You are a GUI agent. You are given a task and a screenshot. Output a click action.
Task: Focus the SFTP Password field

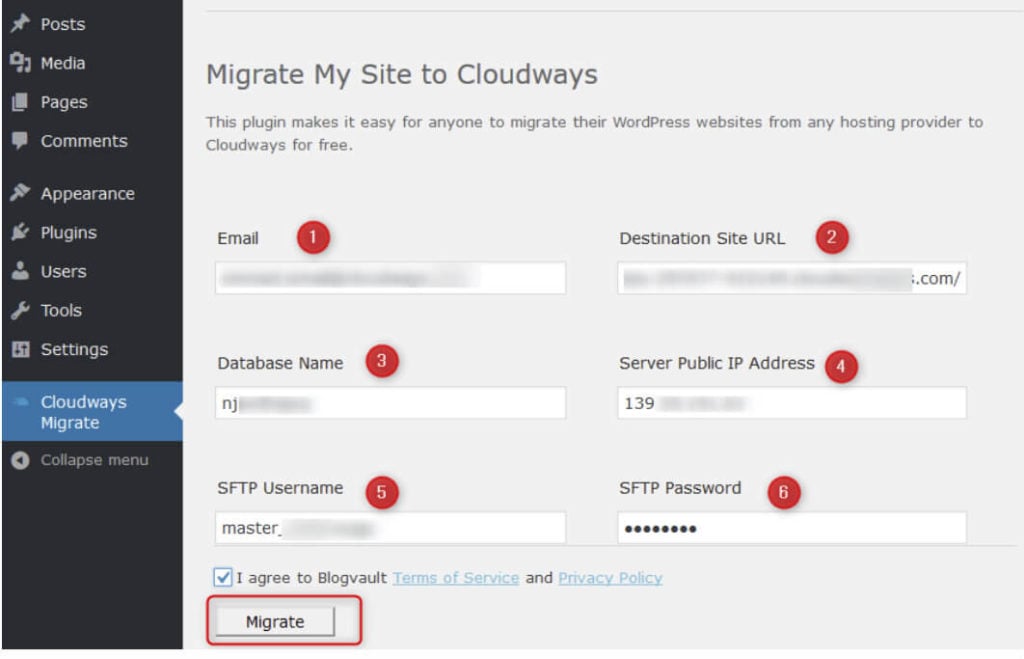792,528
